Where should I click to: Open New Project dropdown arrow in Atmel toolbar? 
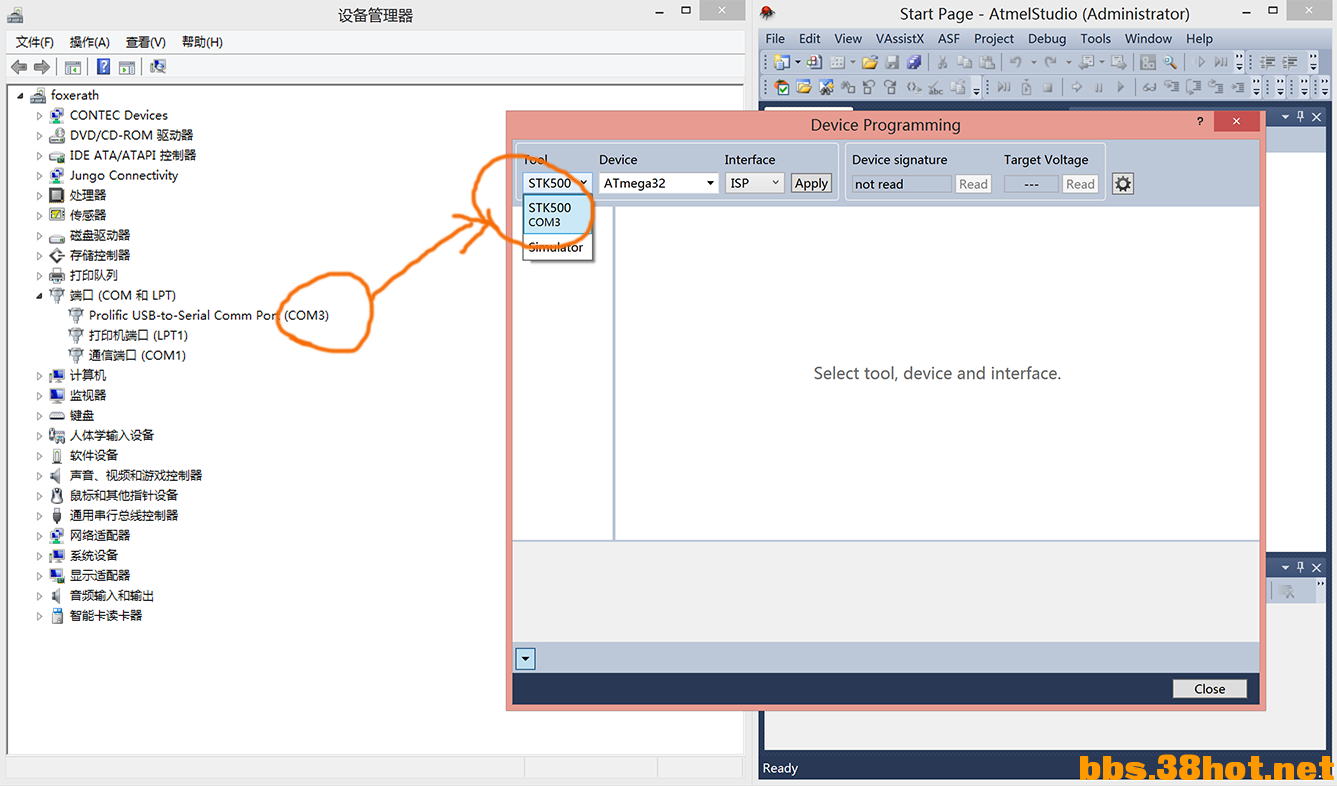click(x=798, y=62)
